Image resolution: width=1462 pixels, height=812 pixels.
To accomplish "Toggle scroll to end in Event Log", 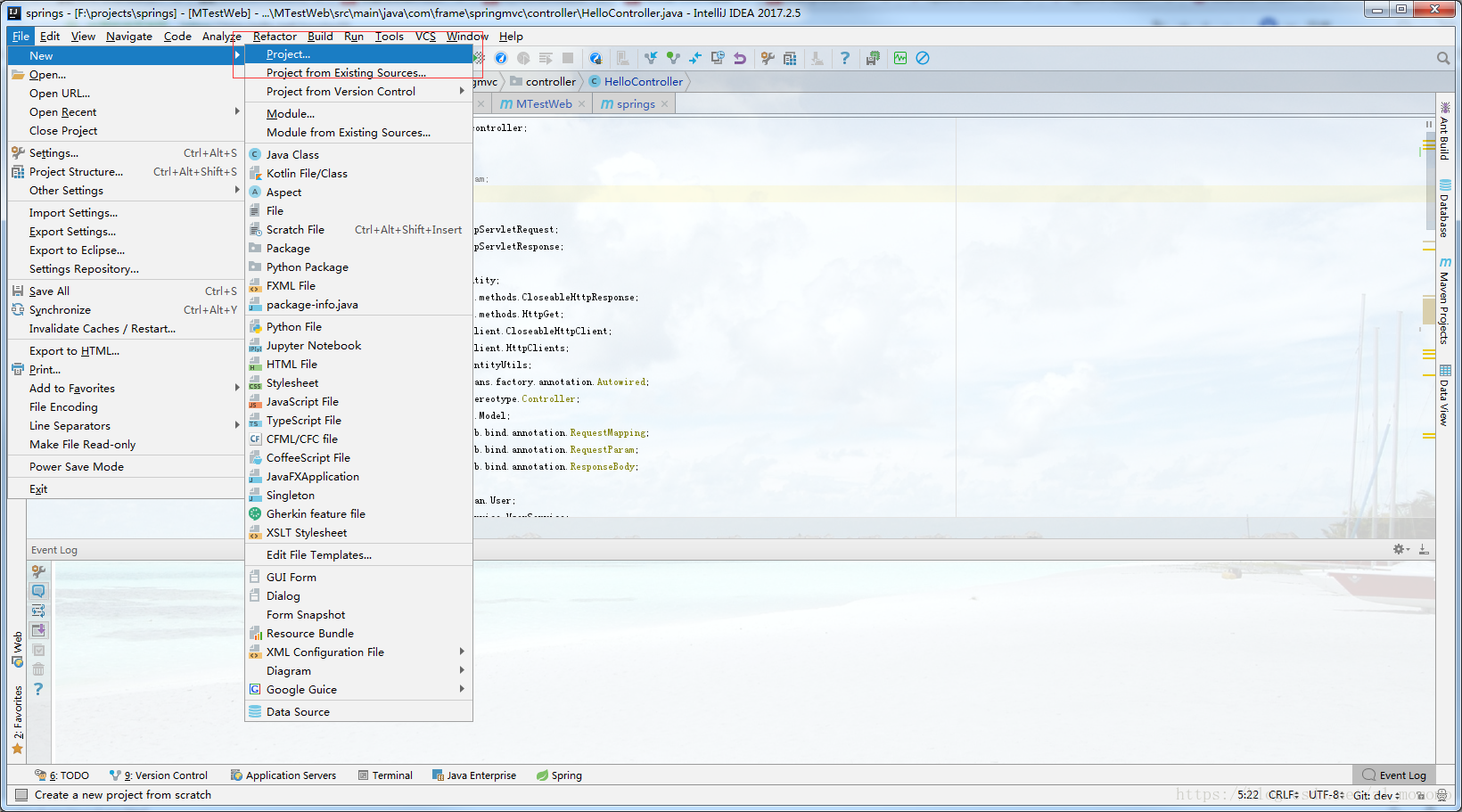I will pos(38,630).
